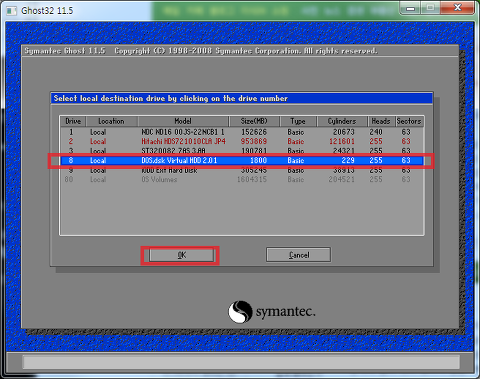The height and width of the screenshot is (379, 480).
Task: Select drive number 2 in the list
Action: (71, 141)
